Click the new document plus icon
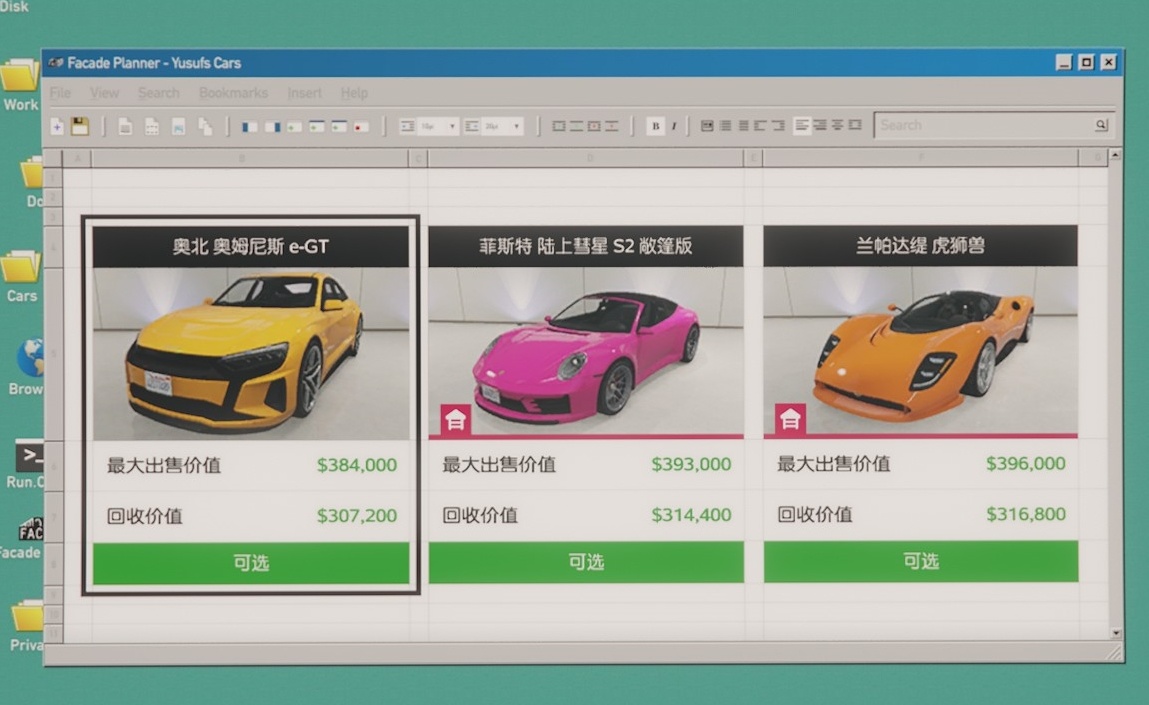Screen dimensions: 1149x705 (x=57, y=127)
